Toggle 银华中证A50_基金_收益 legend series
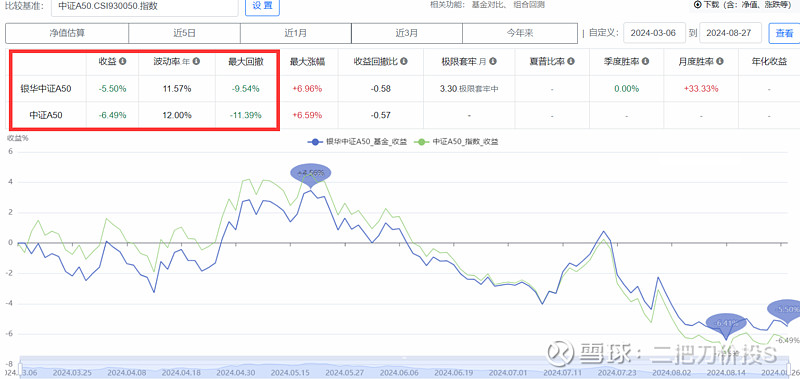The width and height of the screenshot is (800, 379). click(358, 142)
